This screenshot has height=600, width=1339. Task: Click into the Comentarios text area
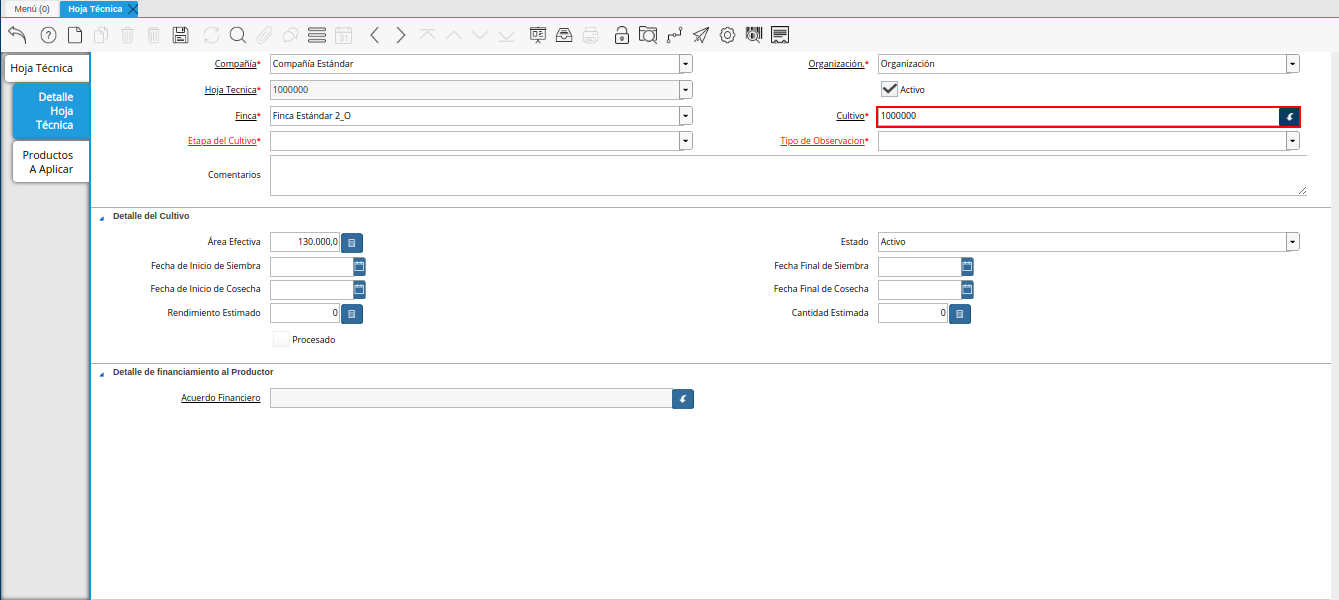click(x=787, y=175)
